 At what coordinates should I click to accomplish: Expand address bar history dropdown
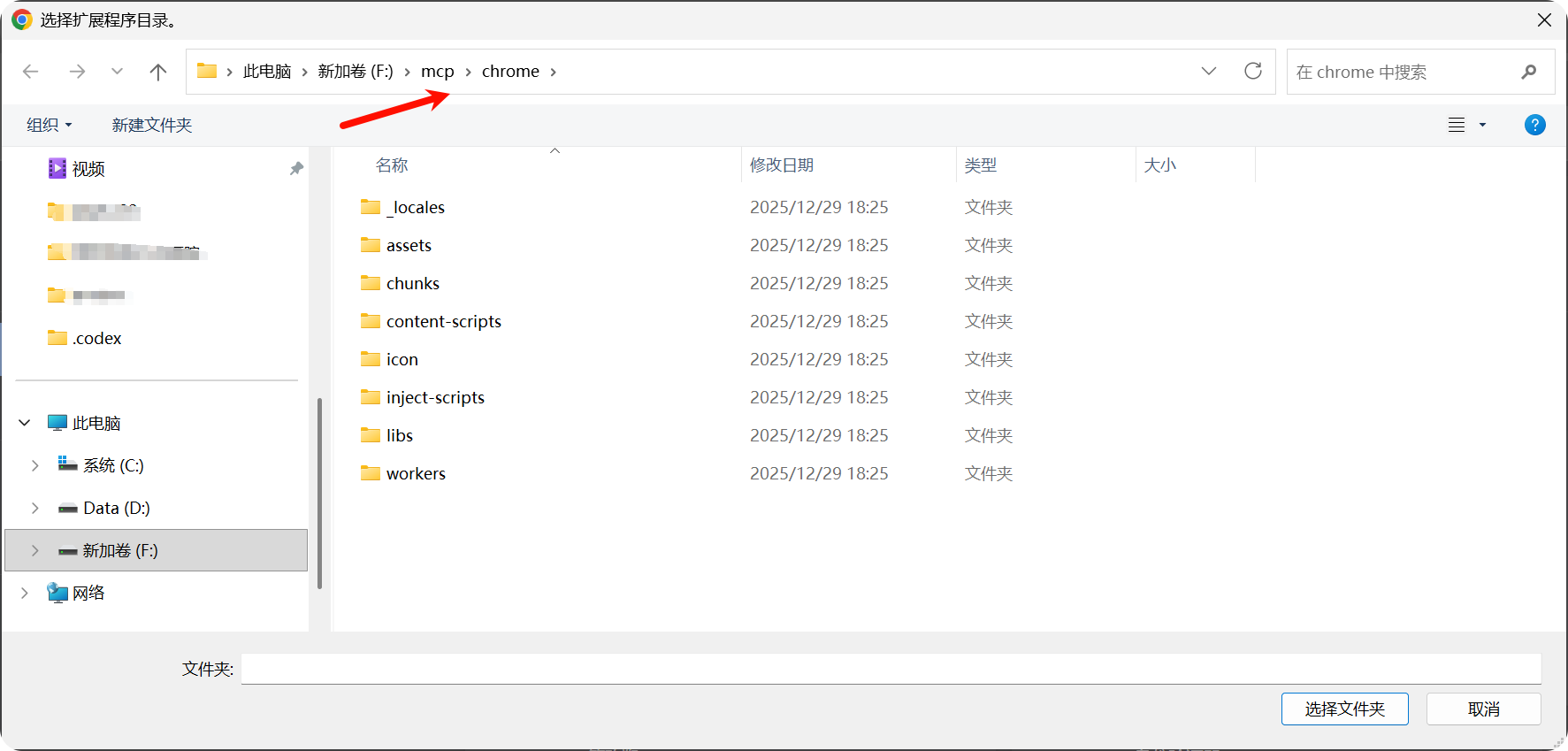1208,72
